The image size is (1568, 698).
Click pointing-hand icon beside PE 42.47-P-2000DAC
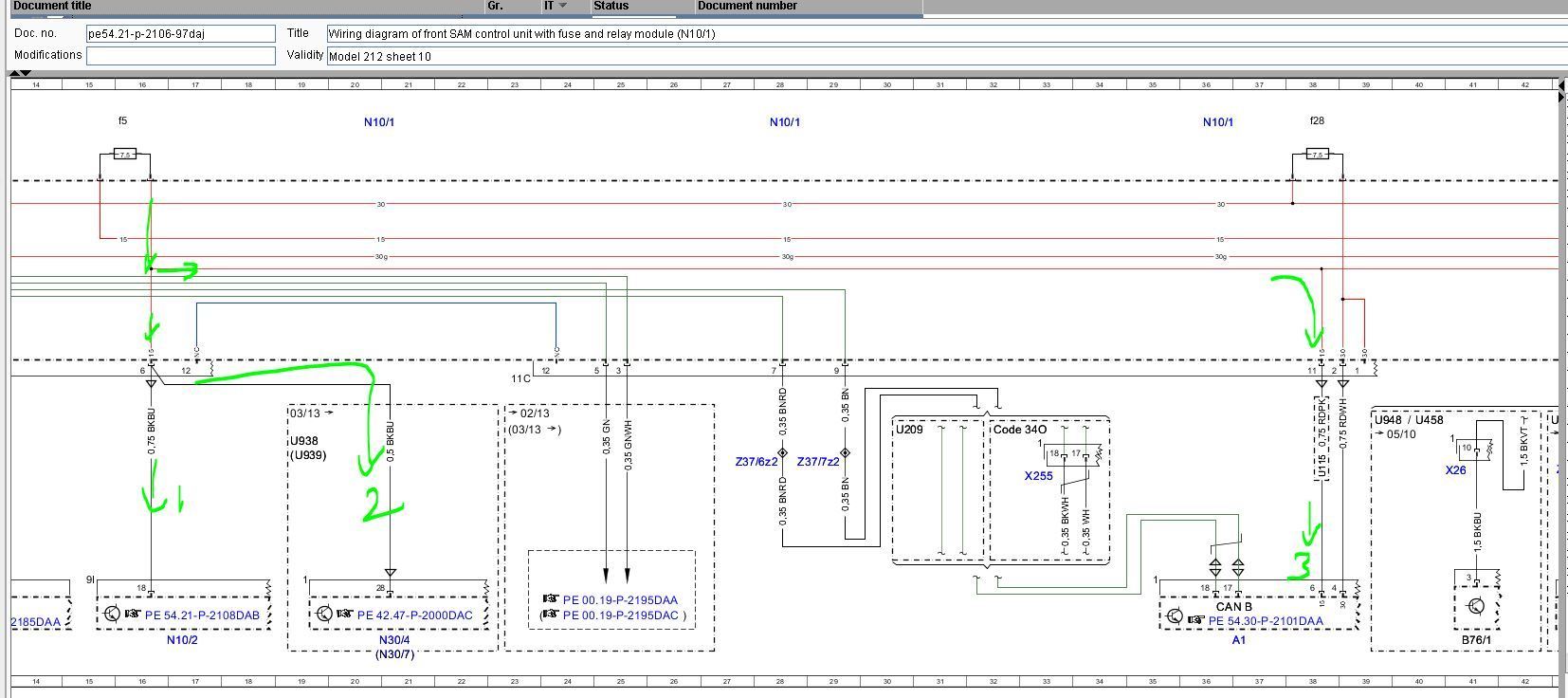point(343,615)
